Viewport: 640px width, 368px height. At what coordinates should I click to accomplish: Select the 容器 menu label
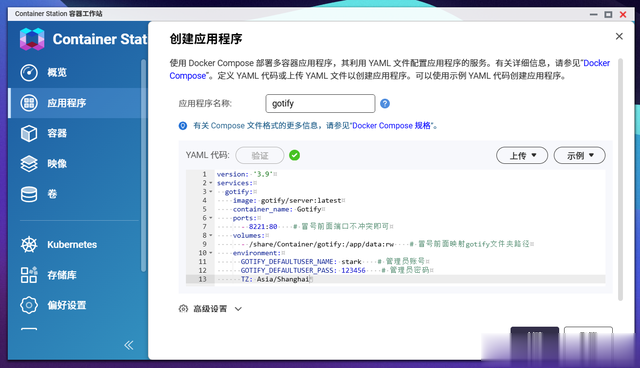point(57,133)
